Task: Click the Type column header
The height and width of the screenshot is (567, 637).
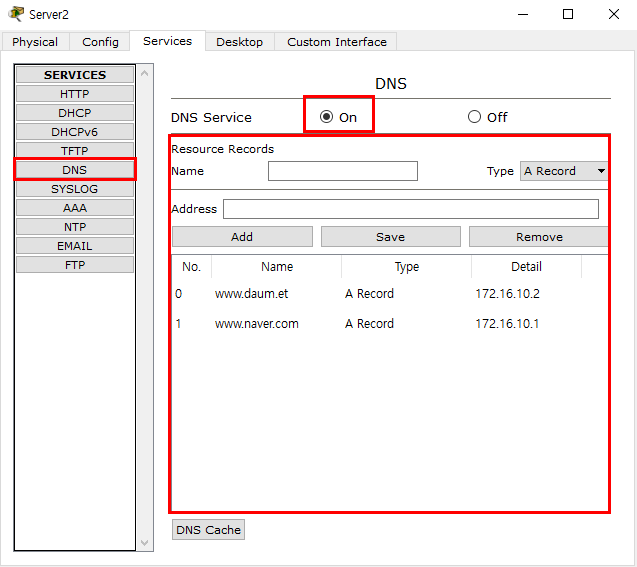Action: [407, 267]
